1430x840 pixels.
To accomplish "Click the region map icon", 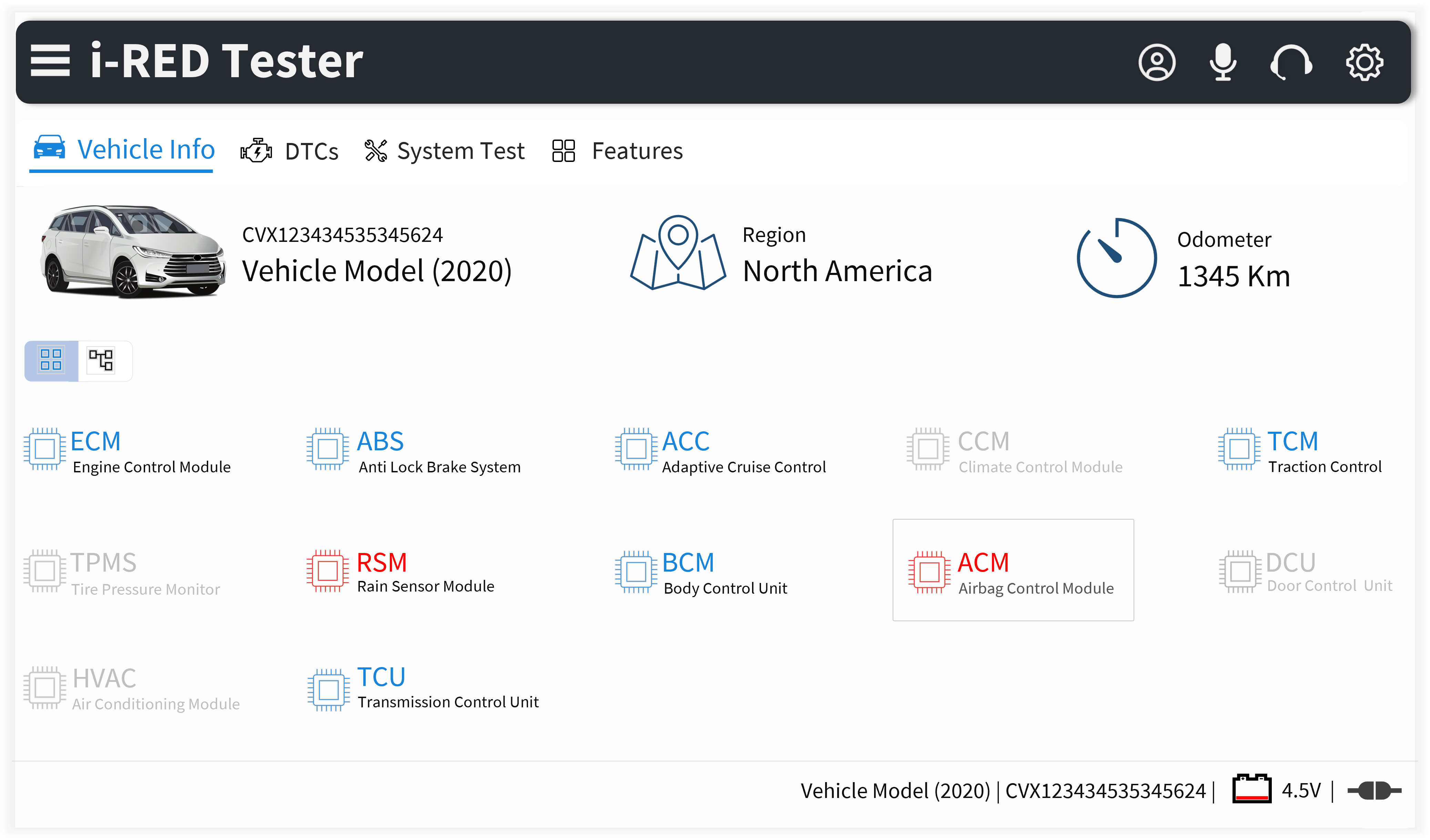I will [x=678, y=253].
